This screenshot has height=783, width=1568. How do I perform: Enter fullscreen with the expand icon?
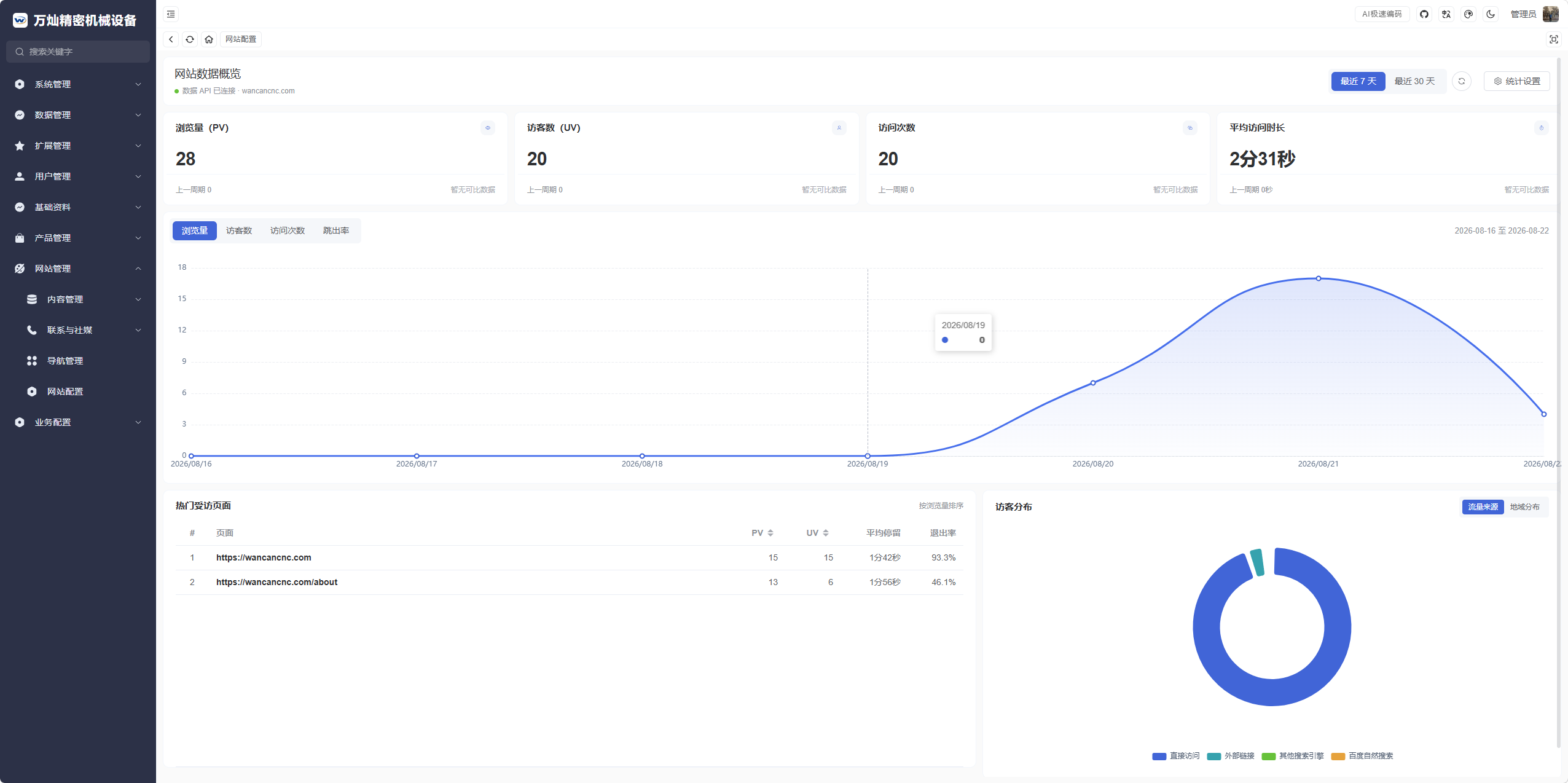(1554, 39)
